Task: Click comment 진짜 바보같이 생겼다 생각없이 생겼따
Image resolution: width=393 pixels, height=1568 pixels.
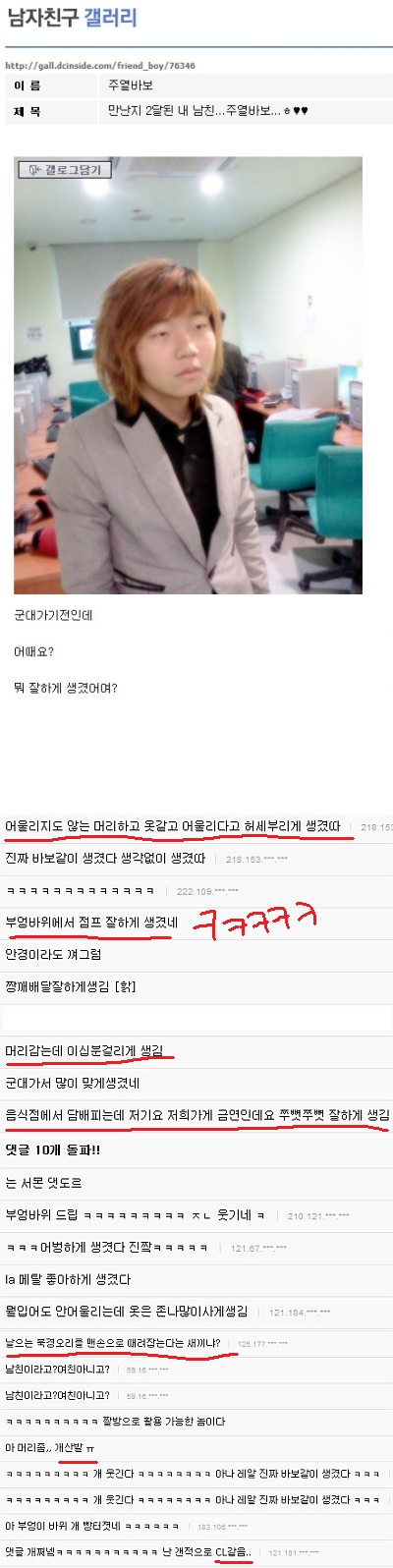Action: (x=105, y=859)
